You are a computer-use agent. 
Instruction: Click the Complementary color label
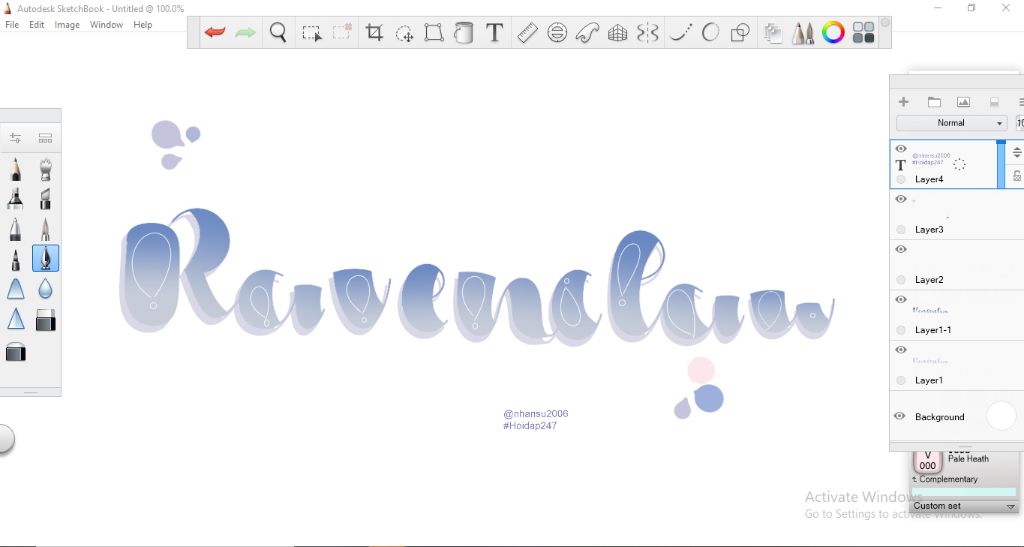coord(948,479)
